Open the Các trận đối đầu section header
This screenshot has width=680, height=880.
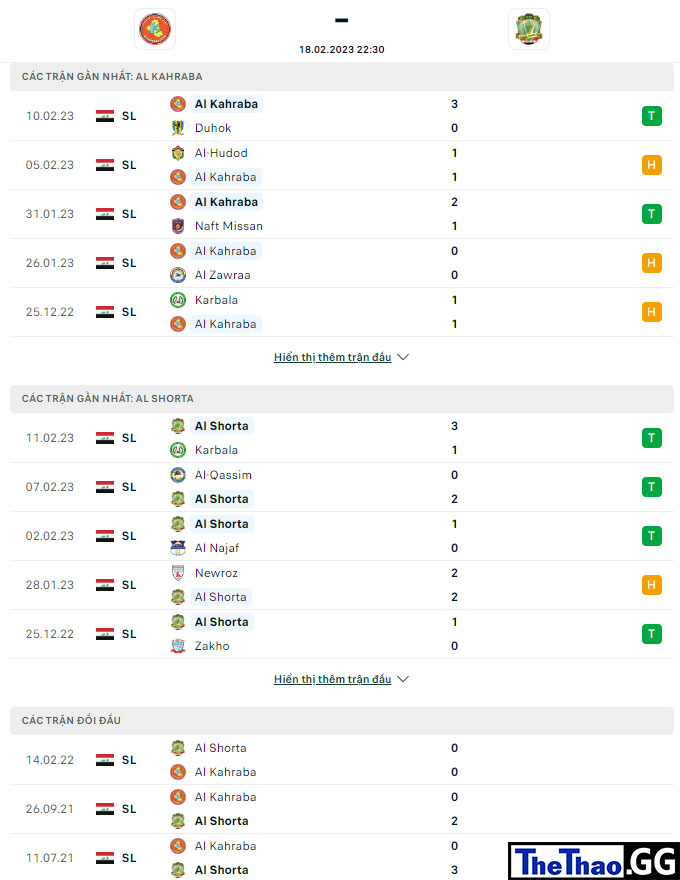click(342, 721)
